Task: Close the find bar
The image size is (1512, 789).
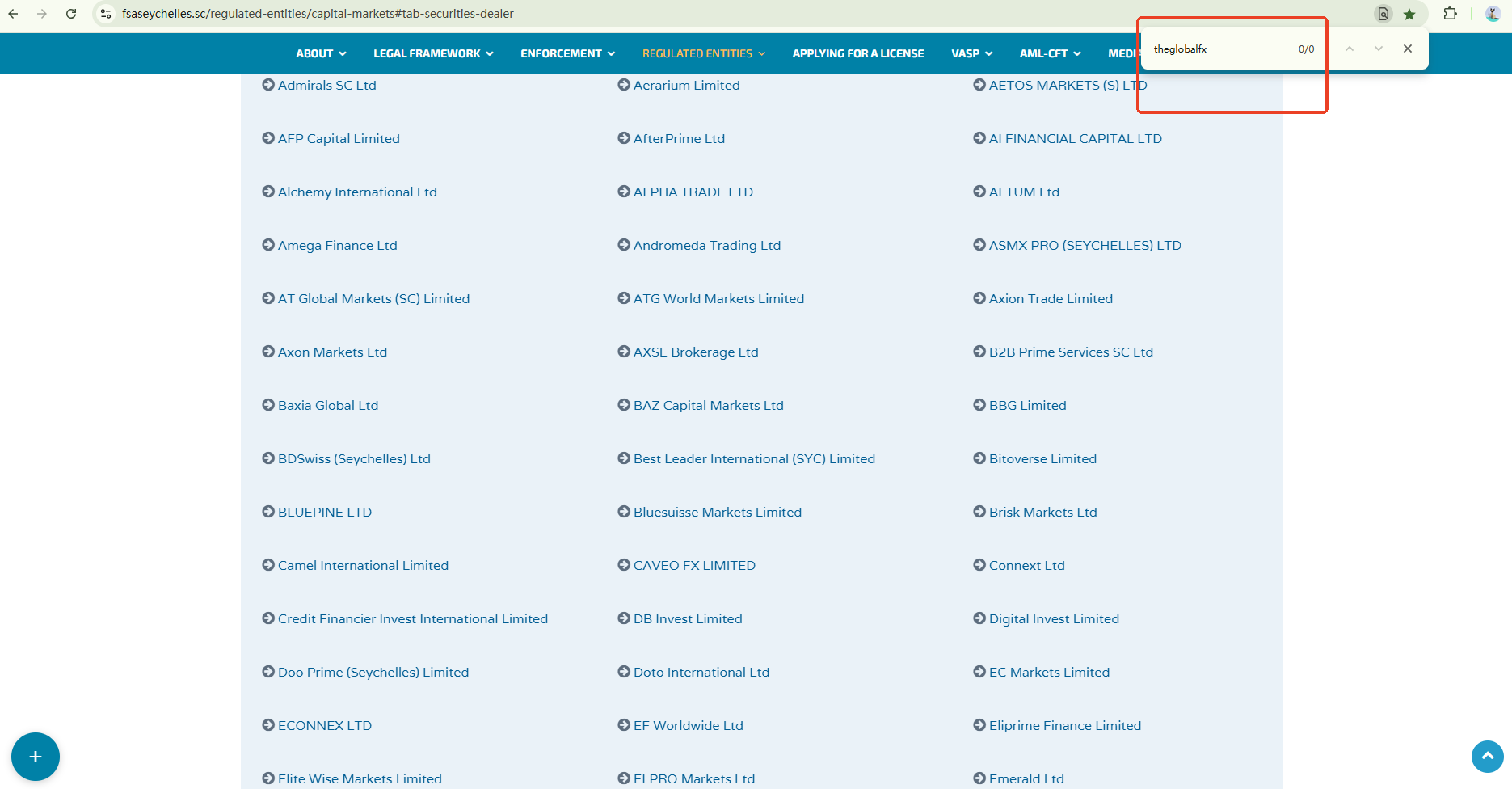Action: click(x=1408, y=49)
